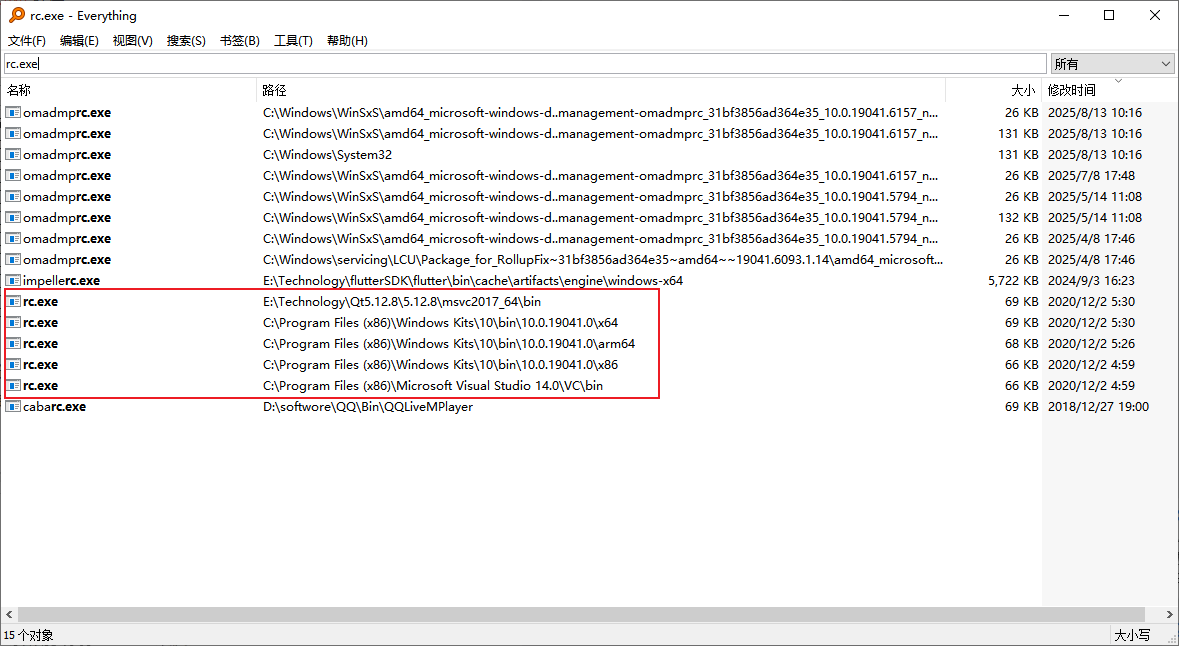1179x646 pixels.
Task: Open the 视图(V) menu
Action: 132,41
